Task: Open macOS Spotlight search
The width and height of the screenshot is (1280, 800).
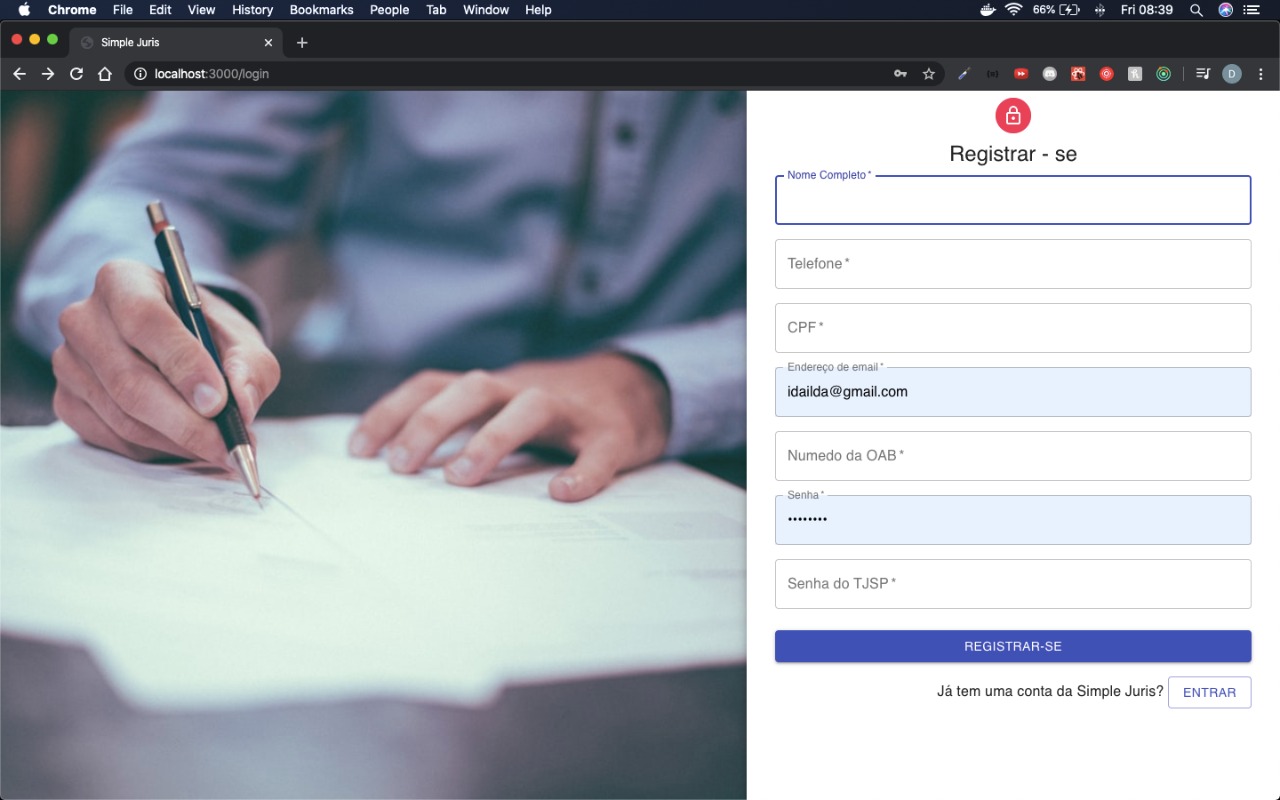Action: tap(1196, 10)
